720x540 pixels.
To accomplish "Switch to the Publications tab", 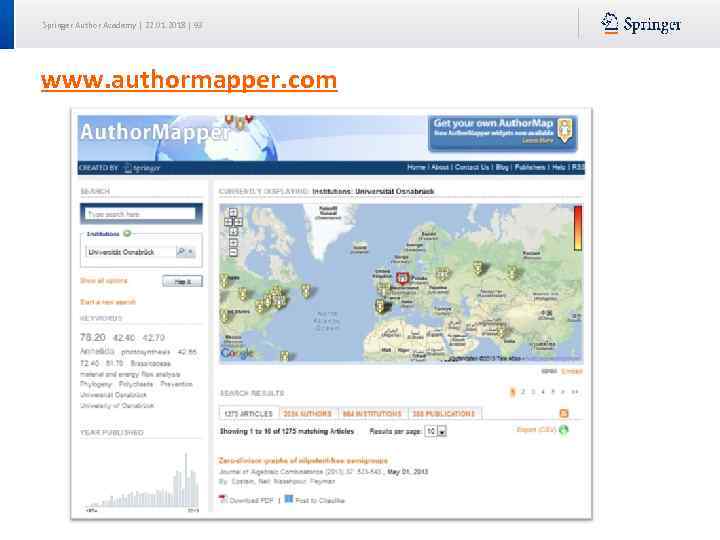I will click(x=444, y=413).
